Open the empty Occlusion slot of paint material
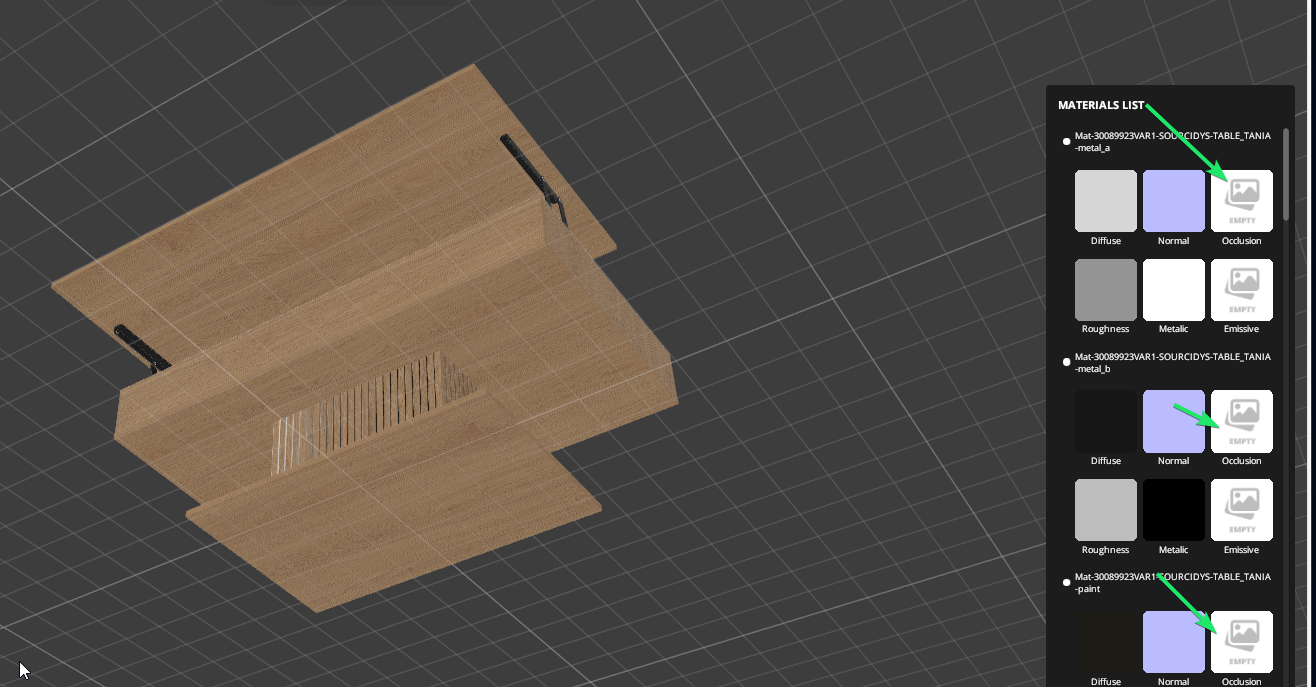This screenshot has height=687, width=1316. (x=1242, y=642)
